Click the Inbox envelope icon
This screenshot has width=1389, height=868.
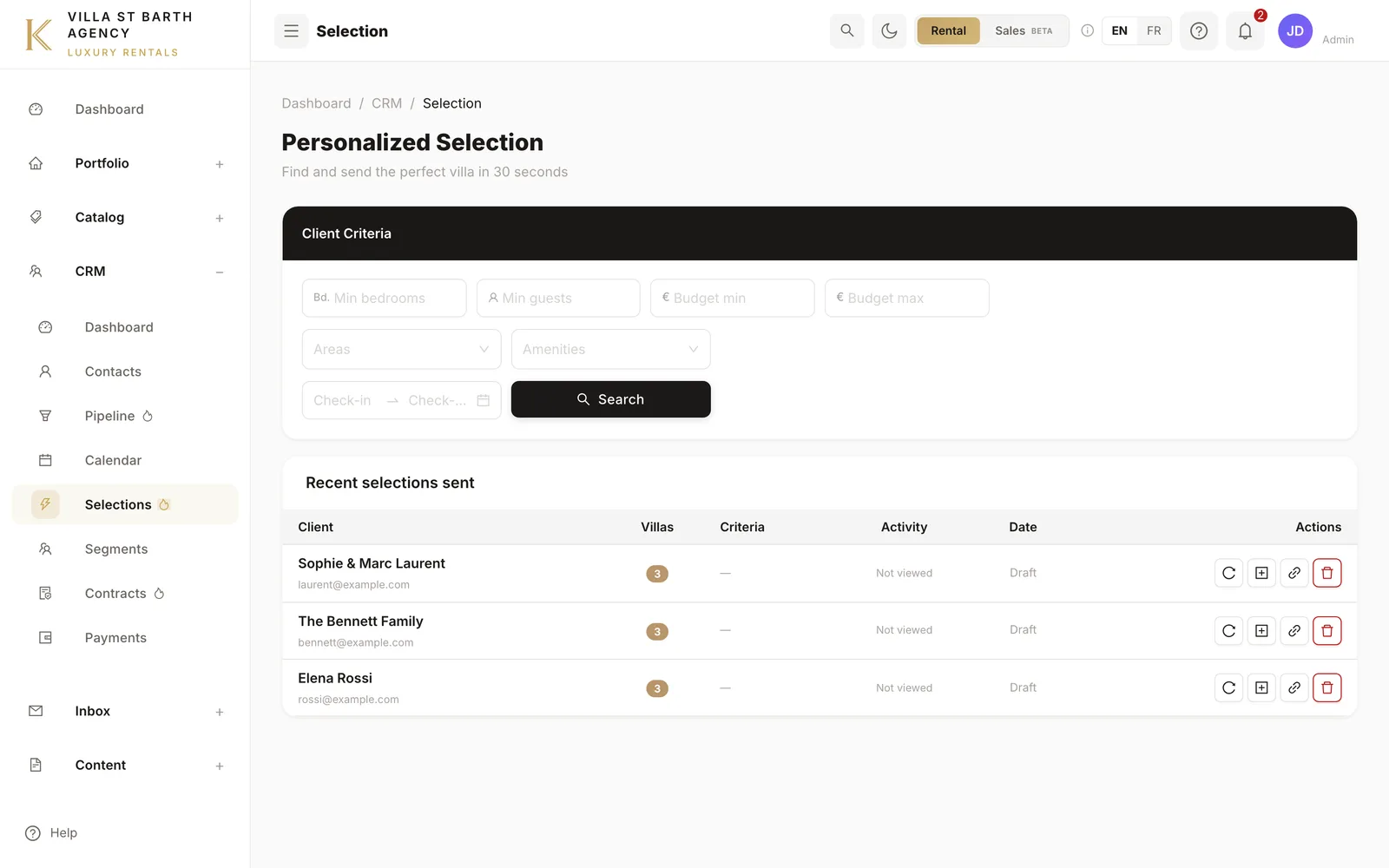pos(36,711)
